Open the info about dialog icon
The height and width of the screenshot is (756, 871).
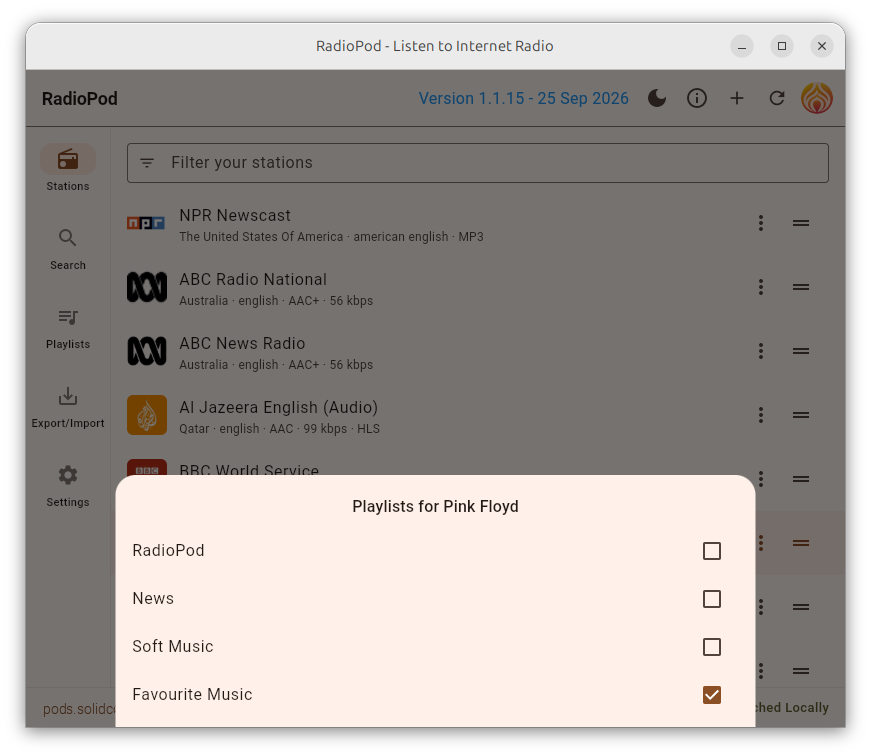[x=697, y=98]
